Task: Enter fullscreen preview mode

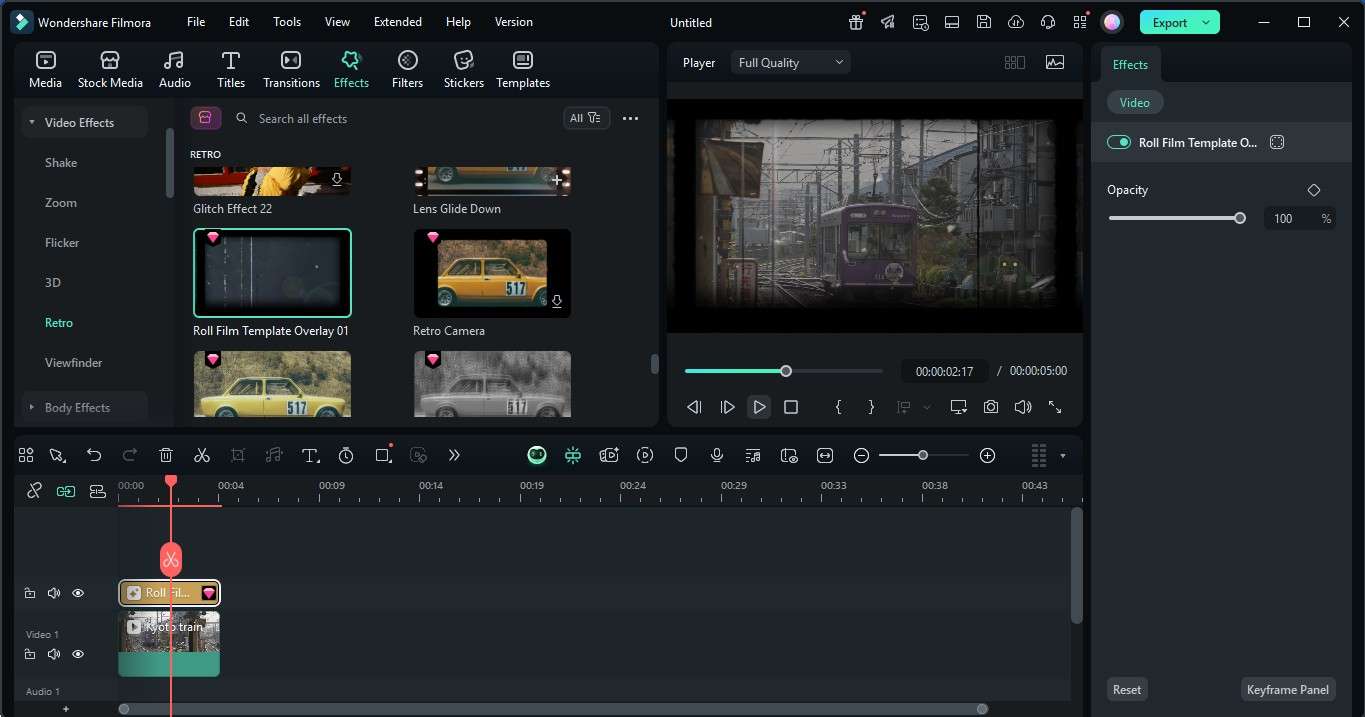Action: (x=1055, y=407)
